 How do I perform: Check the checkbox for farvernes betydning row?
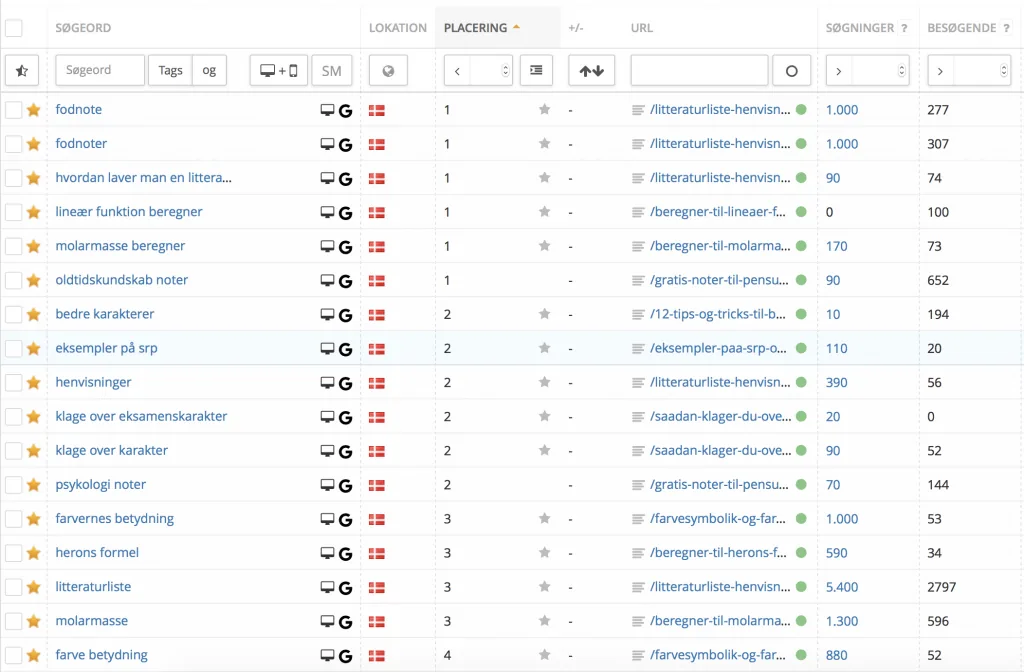point(14,519)
